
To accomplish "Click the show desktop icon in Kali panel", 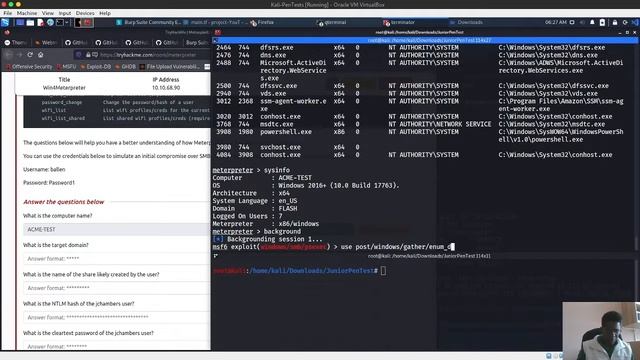I will tap(20, 23).
